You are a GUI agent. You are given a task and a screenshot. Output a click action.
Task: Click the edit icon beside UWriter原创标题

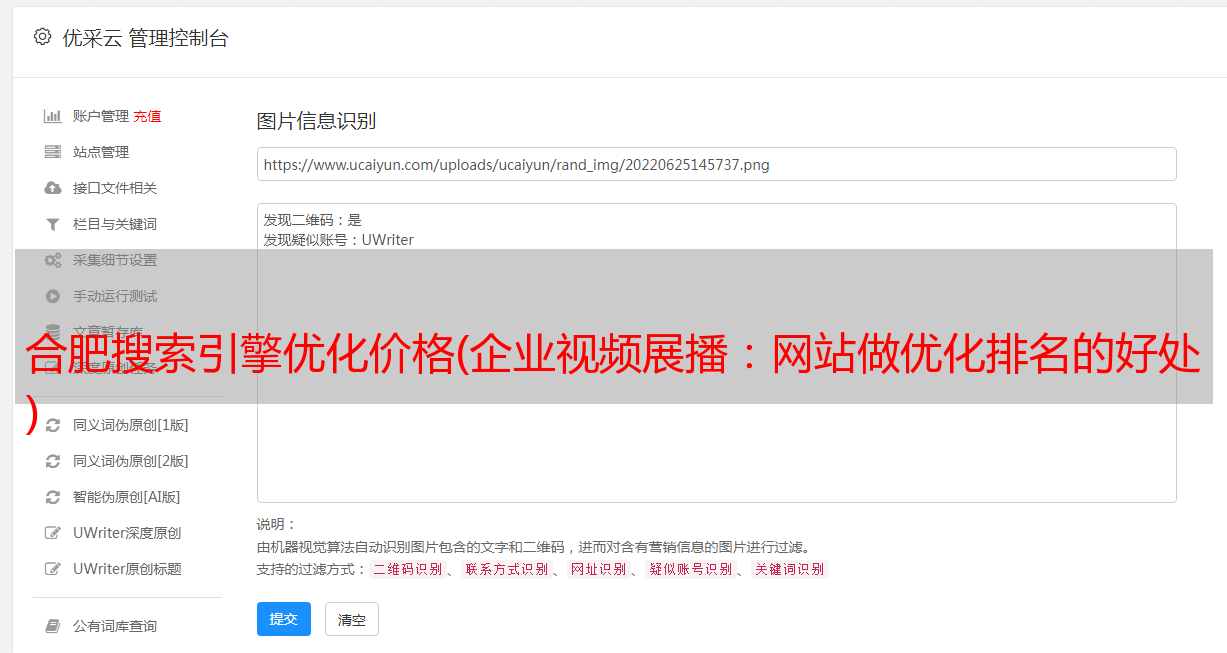(x=53, y=569)
